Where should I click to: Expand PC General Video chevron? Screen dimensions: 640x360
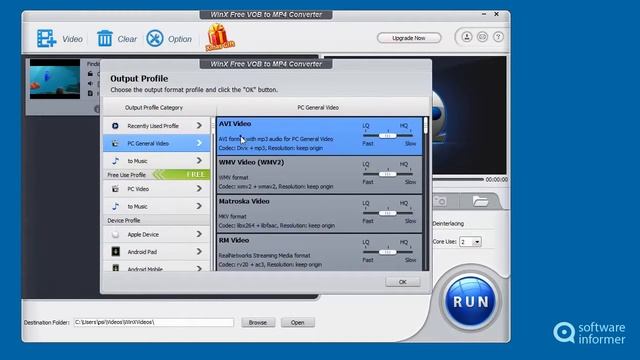pos(199,143)
